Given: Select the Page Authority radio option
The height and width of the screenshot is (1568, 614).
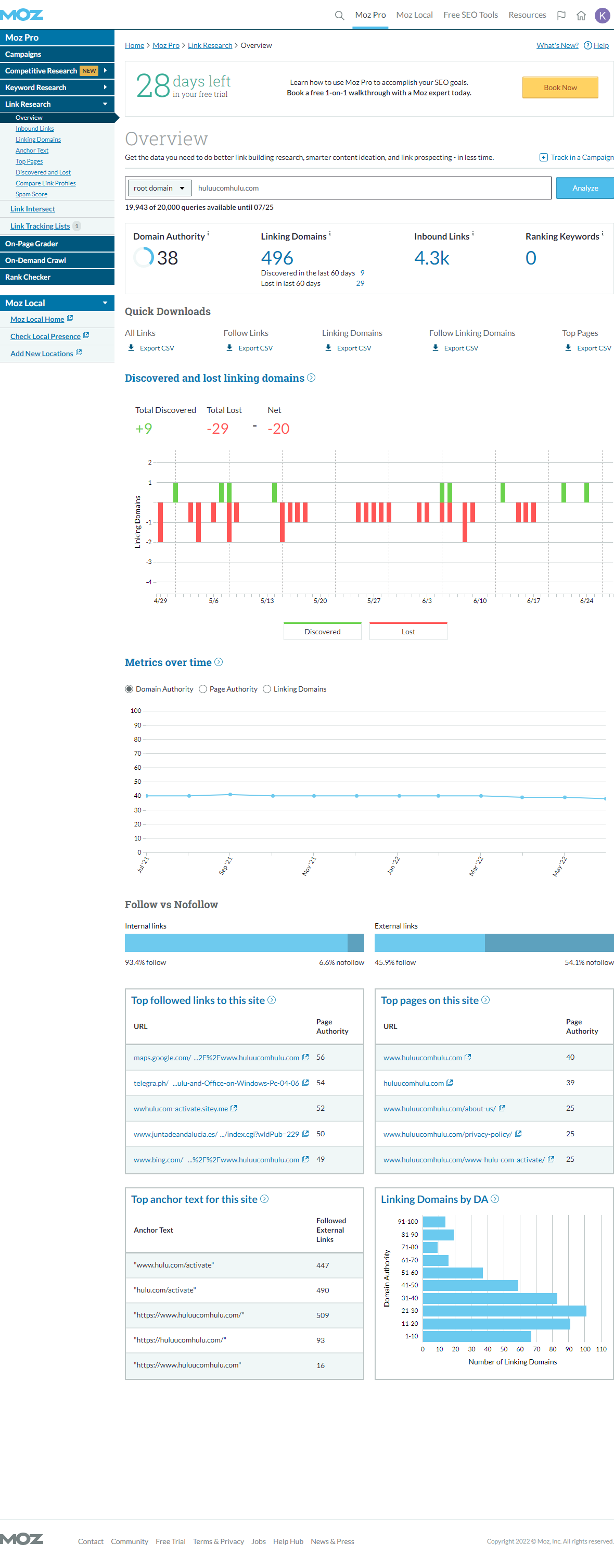Looking at the screenshot, I should (x=203, y=689).
